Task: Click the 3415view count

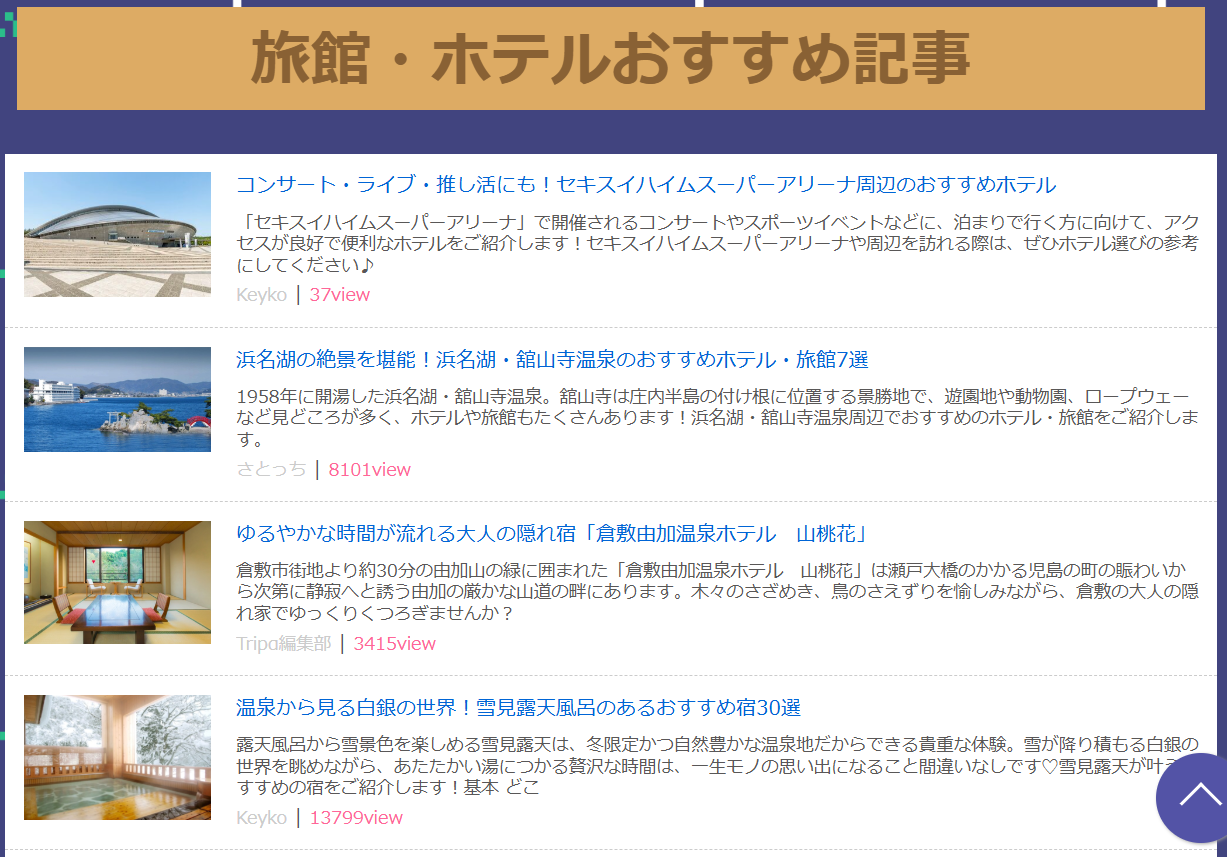Action: [x=394, y=643]
